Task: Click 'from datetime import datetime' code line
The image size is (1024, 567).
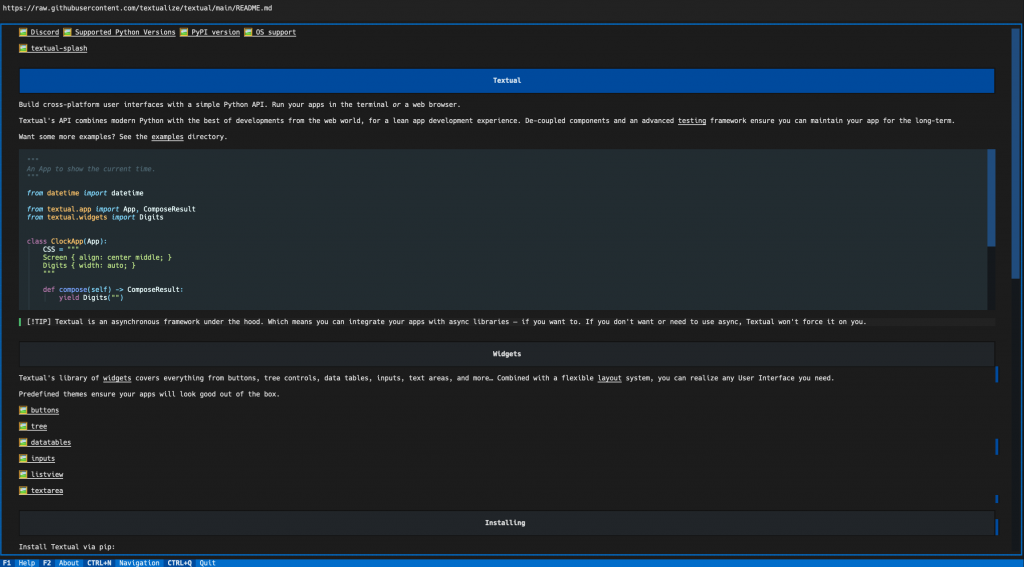Action: [x=85, y=193]
